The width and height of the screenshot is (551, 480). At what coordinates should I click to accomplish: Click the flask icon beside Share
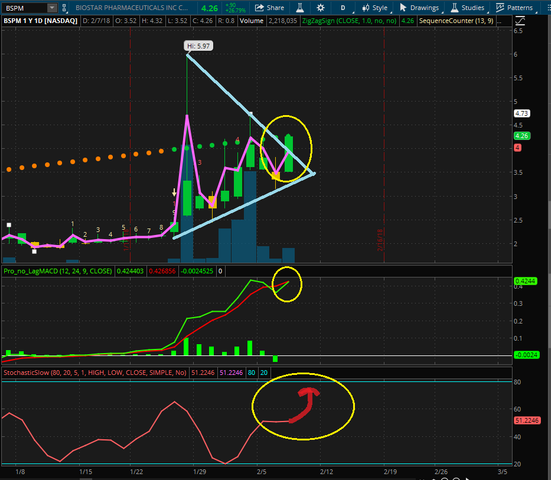[x=300, y=7]
